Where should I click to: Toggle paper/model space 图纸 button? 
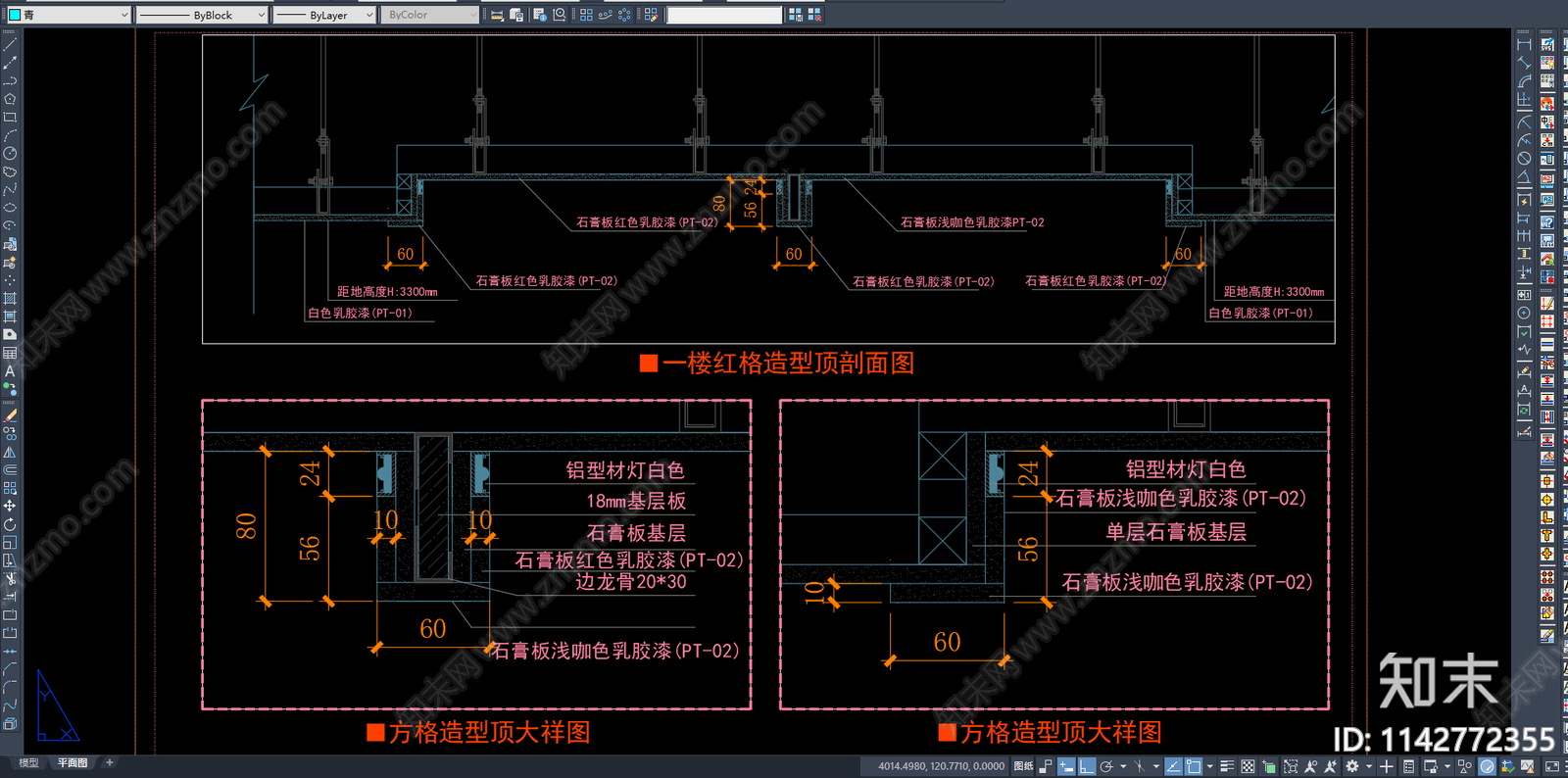[x=1023, y=766]
